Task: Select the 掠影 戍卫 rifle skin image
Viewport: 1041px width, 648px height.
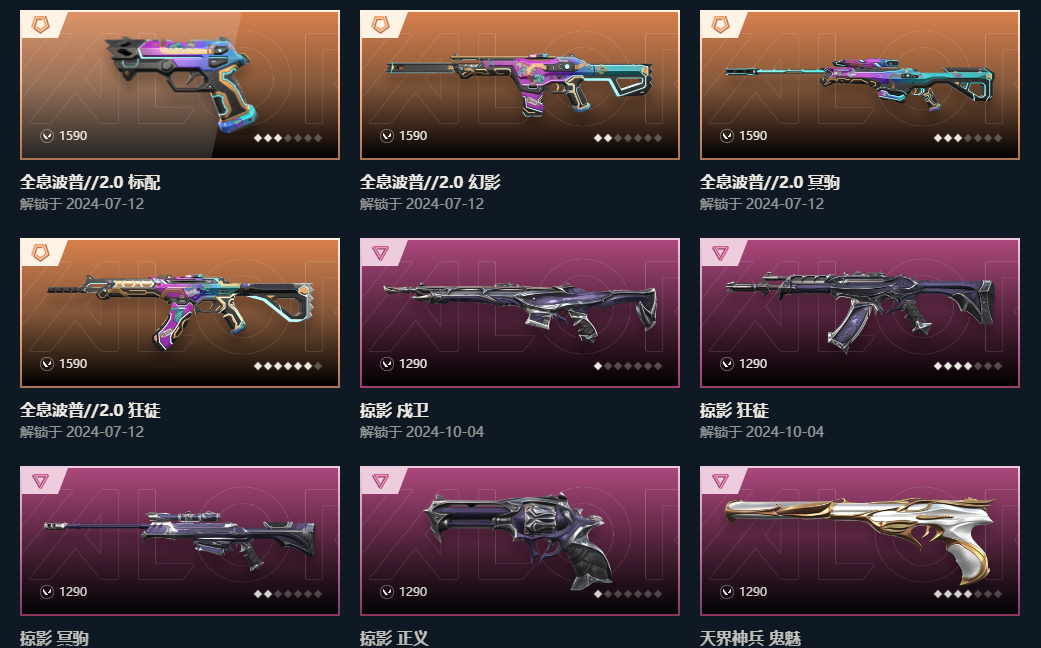Action: click(520, 313)
